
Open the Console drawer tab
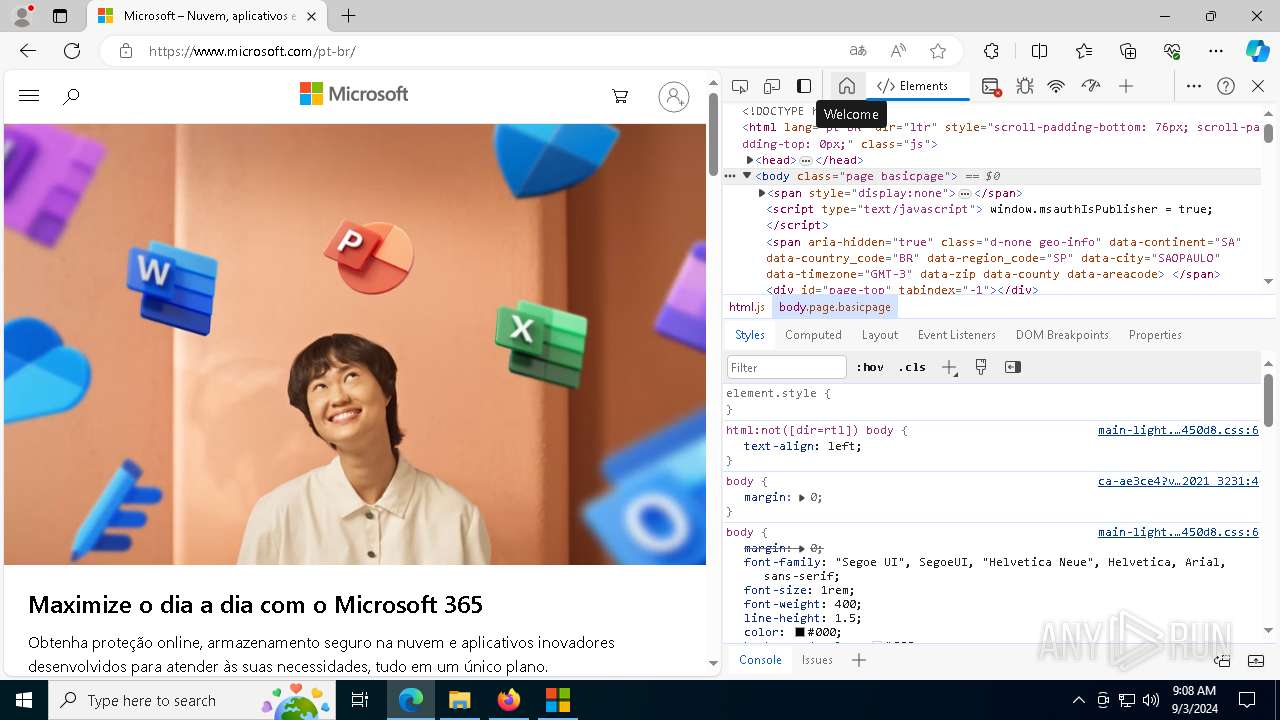(x=760, y=660)
